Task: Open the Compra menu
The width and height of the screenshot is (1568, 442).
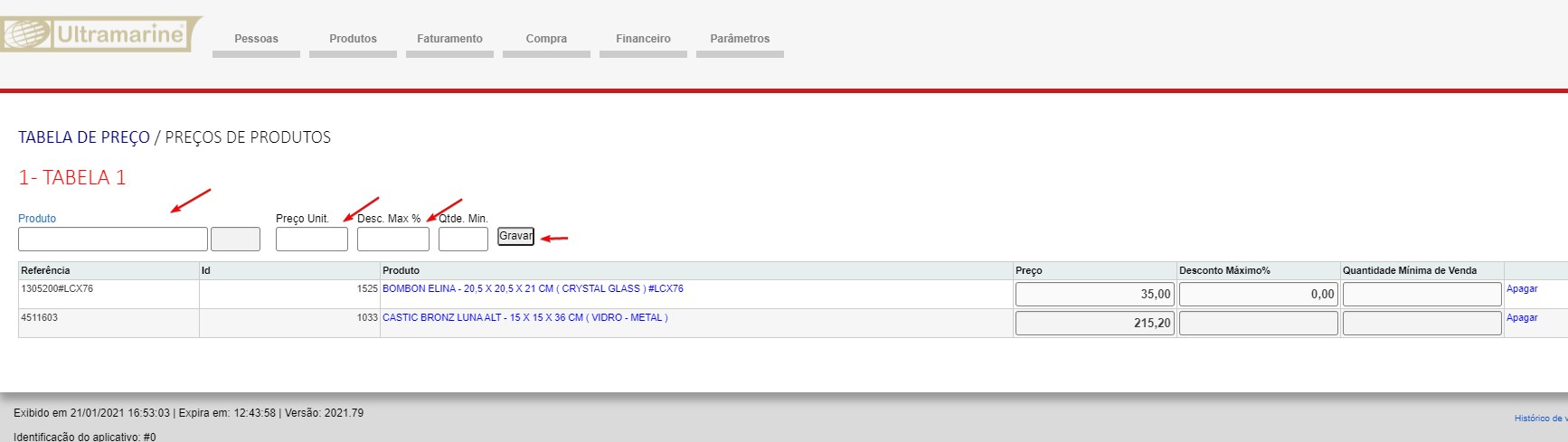Action: coord(546,39)
